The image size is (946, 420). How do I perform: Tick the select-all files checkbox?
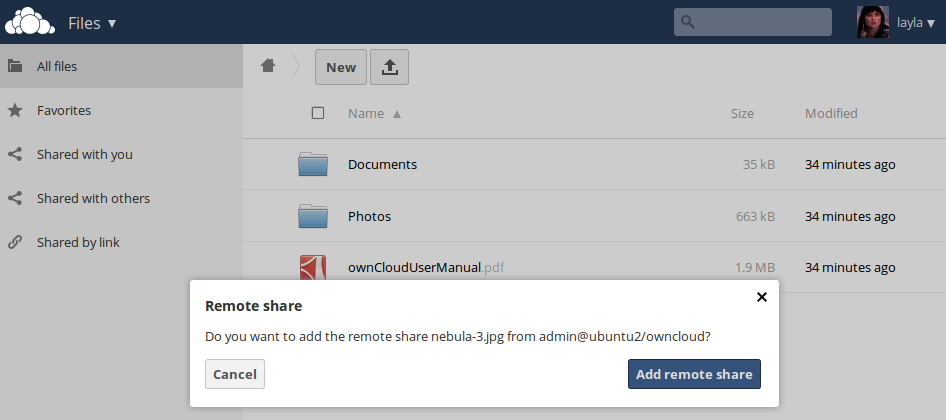318,113
